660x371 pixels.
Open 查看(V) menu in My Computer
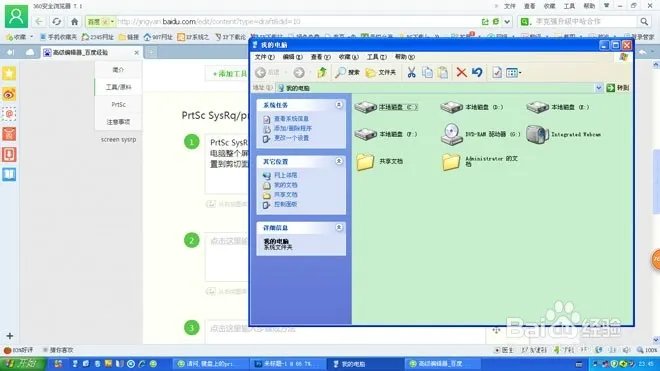320,57
